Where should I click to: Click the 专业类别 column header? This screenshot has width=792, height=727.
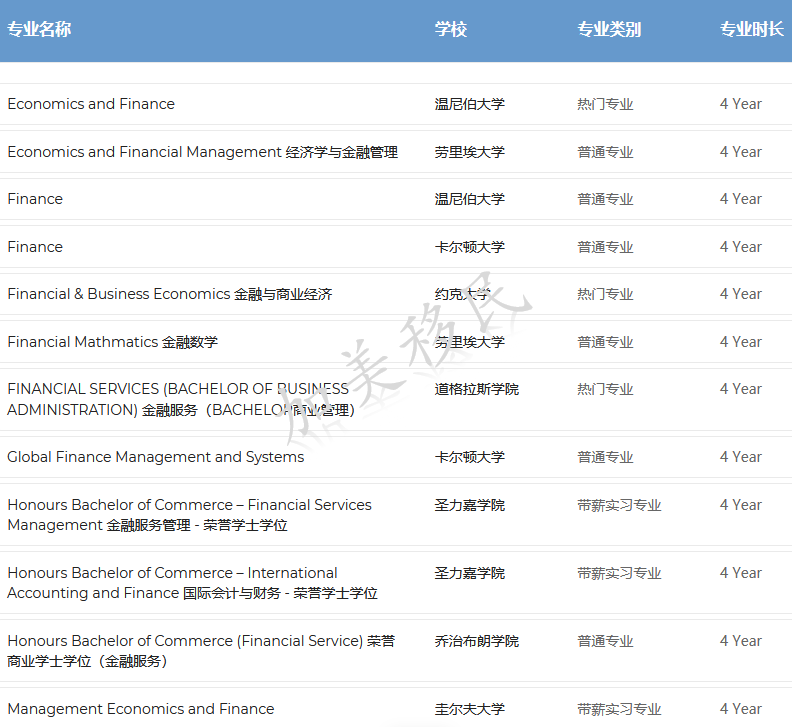[x=609, y=29]
